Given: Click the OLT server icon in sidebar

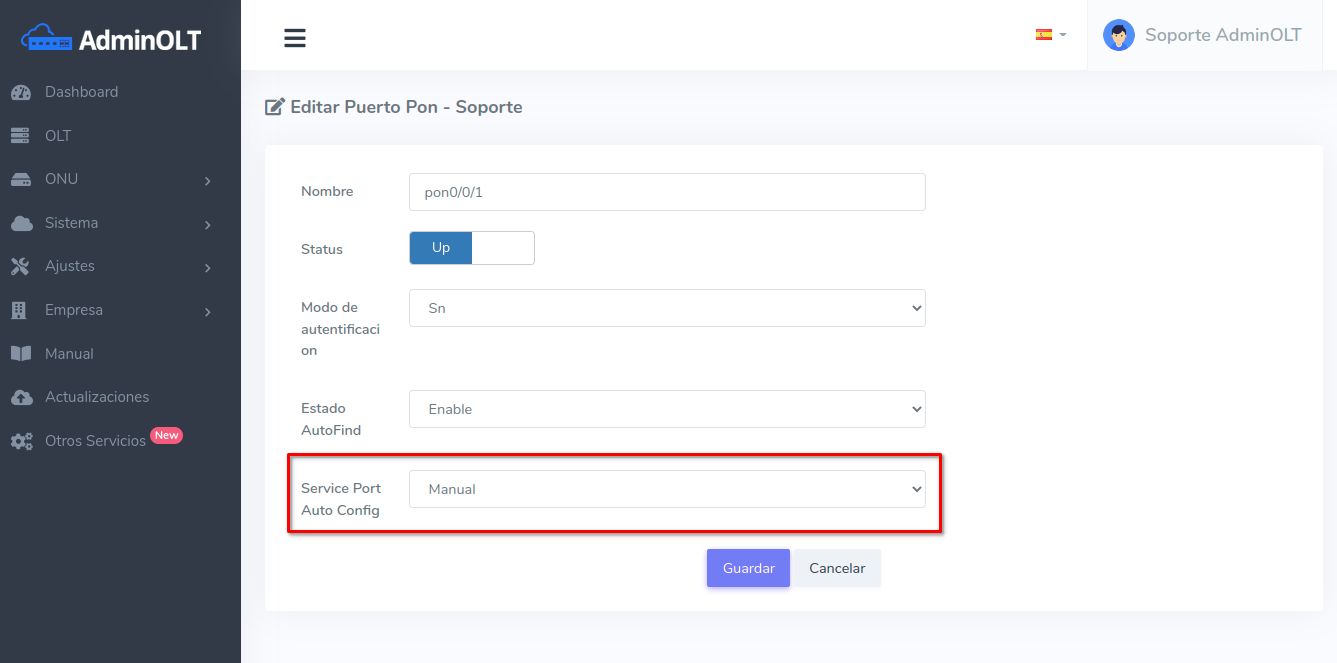Looking at the screenshot, I should (x=21, y=136).
